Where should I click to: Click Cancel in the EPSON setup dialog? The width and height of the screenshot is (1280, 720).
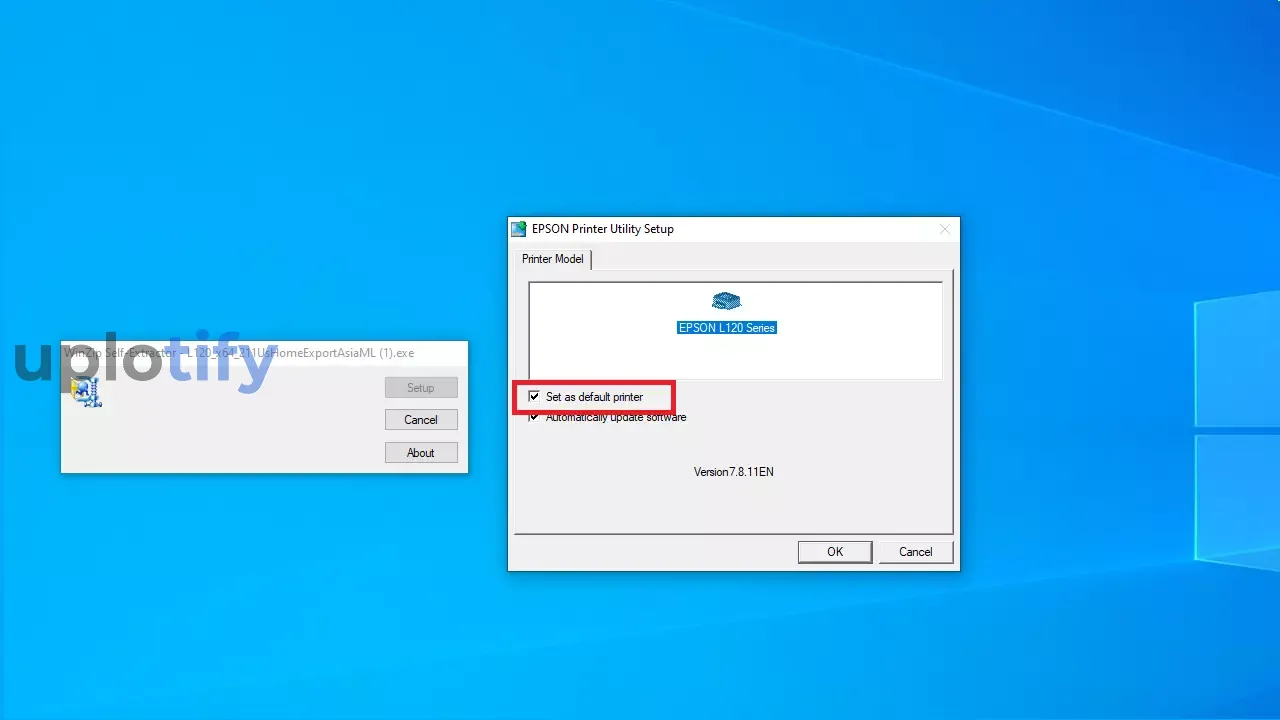pyautogui.click(x=916, y=552)
